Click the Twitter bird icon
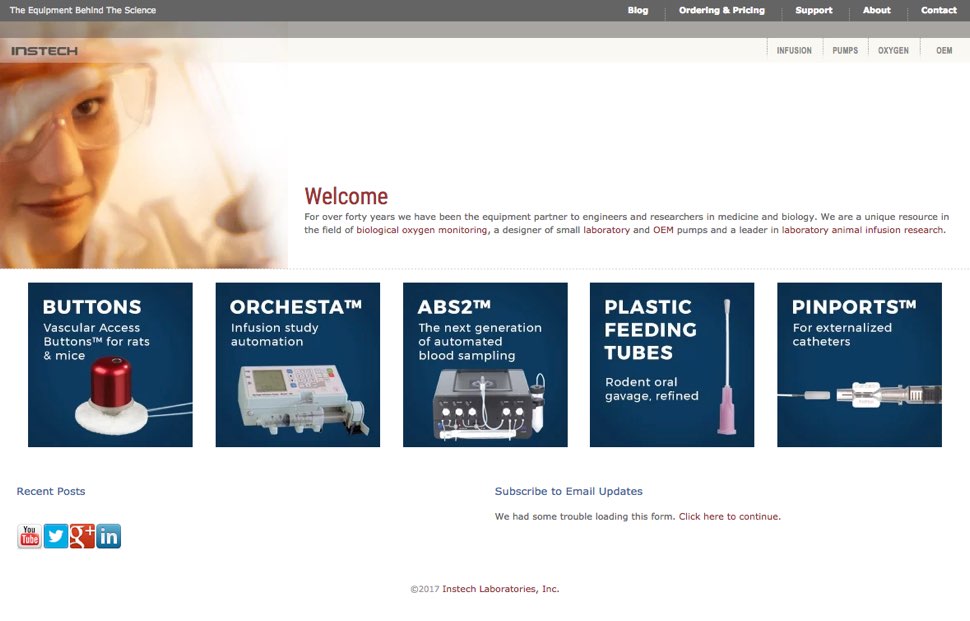Image resolution: width=970 pixels, height=621 pixels. click(55, 536)
